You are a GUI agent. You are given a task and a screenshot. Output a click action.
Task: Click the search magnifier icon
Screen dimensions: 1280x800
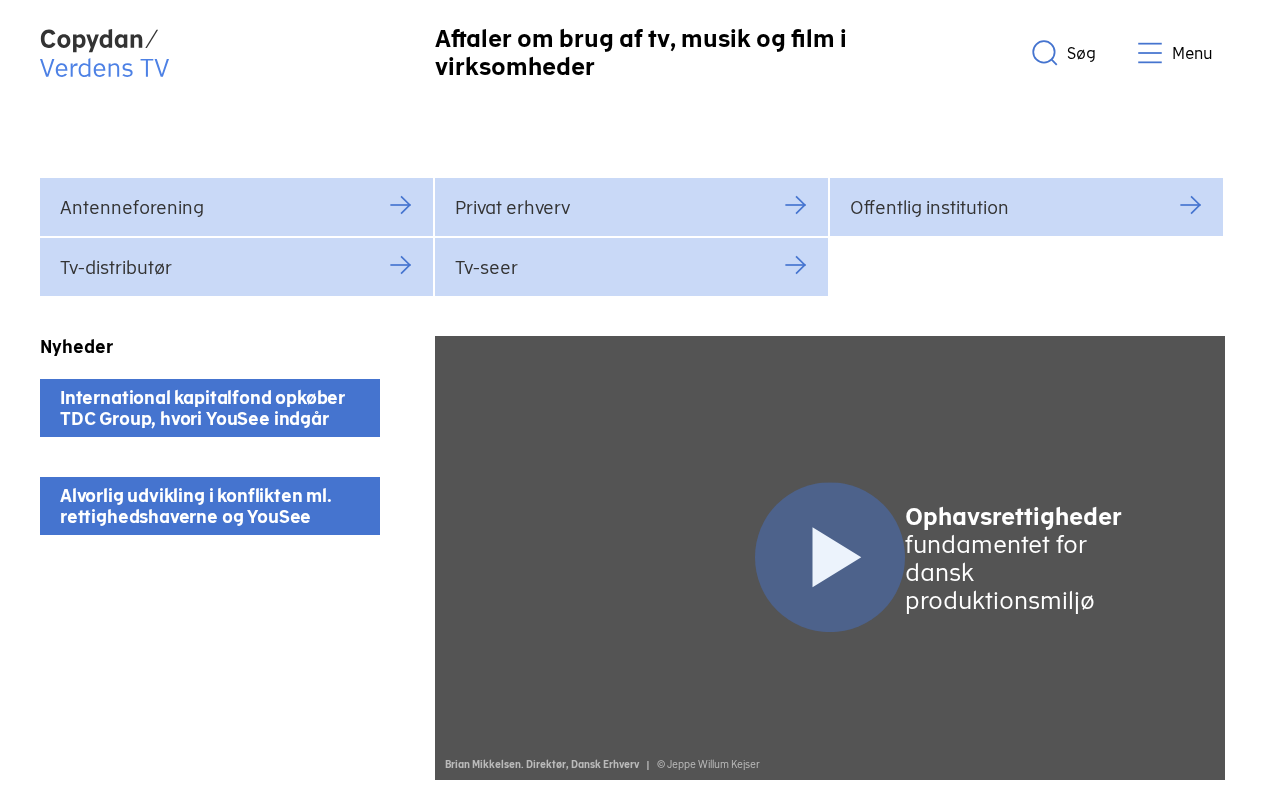pos(1044,53)
